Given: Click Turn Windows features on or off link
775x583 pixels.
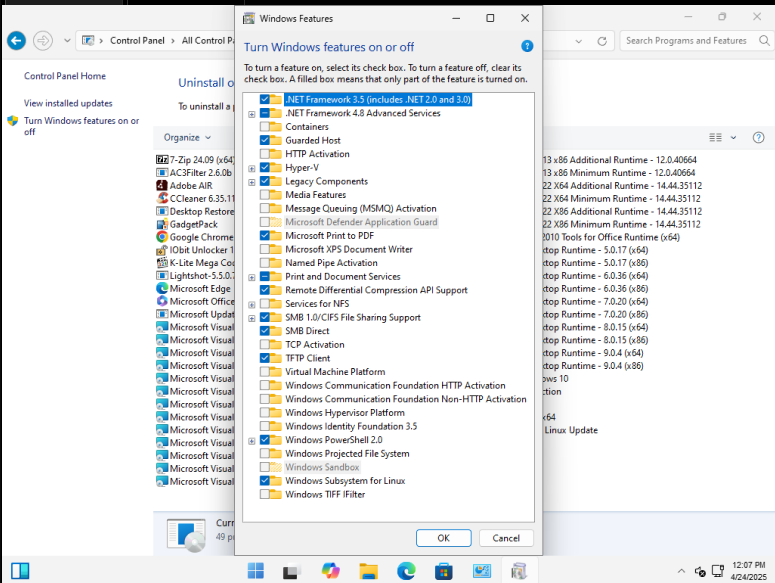Looking at the screenshot, I should point(82,126).
